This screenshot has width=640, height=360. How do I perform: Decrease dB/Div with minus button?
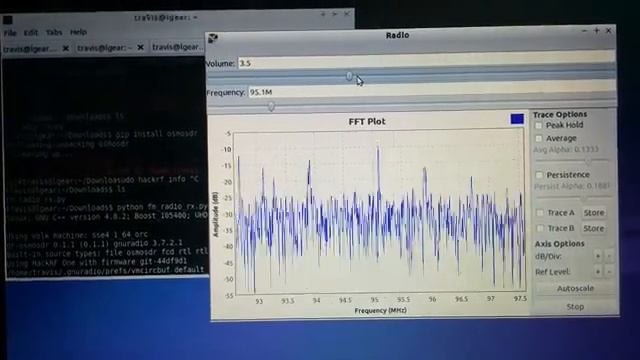point(609,256)
